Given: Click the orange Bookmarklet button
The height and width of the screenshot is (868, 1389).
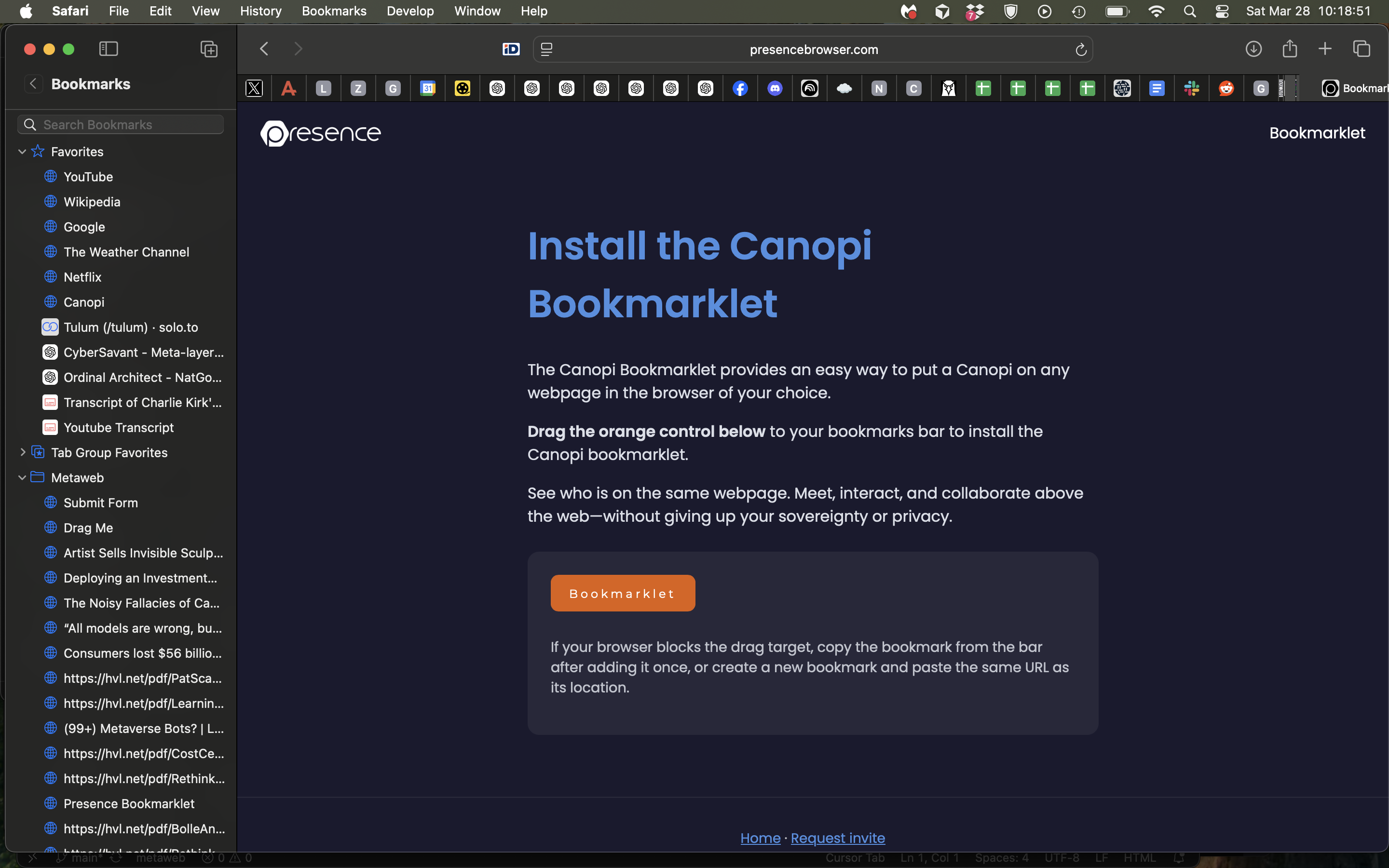Looking at the screenshot, I should coord(622,593).
